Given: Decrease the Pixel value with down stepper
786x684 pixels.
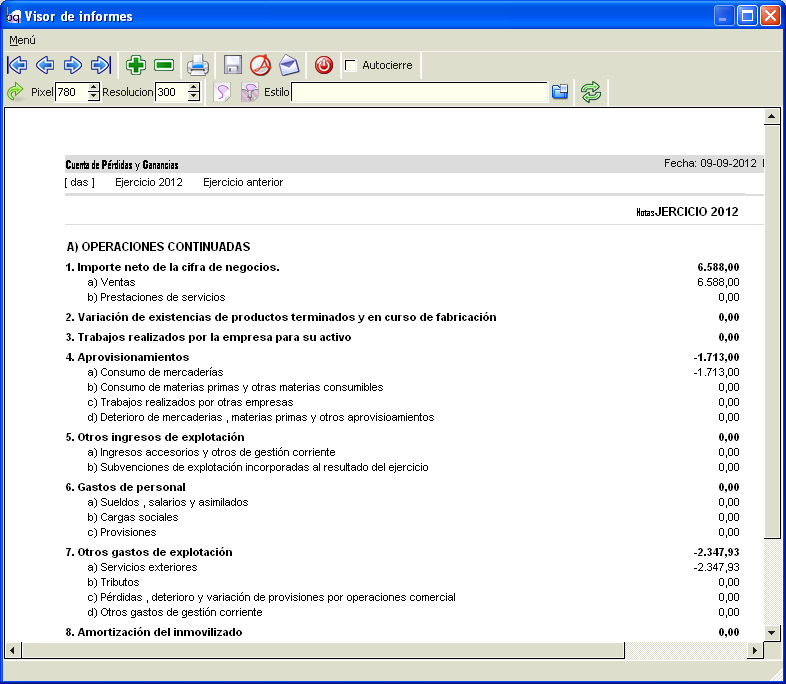Looking at the screenshot, I should click(94, 96).
